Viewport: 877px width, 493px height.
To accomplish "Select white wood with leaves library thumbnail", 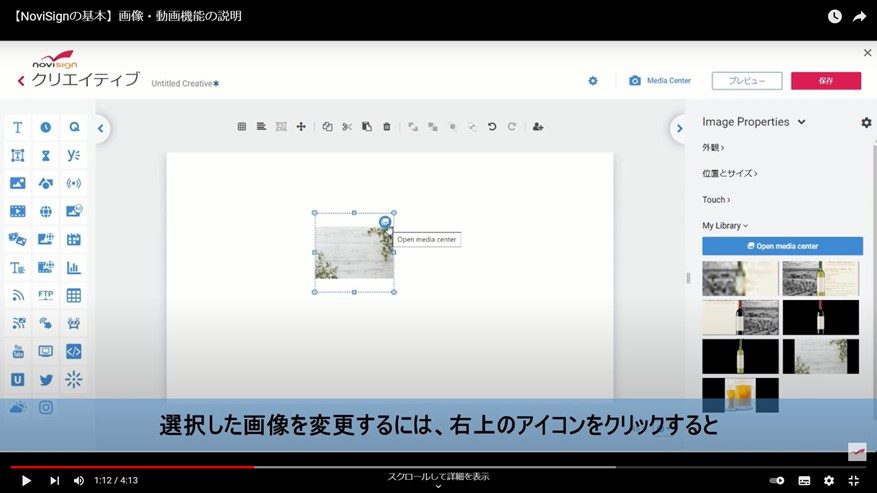I will (821, 356).
